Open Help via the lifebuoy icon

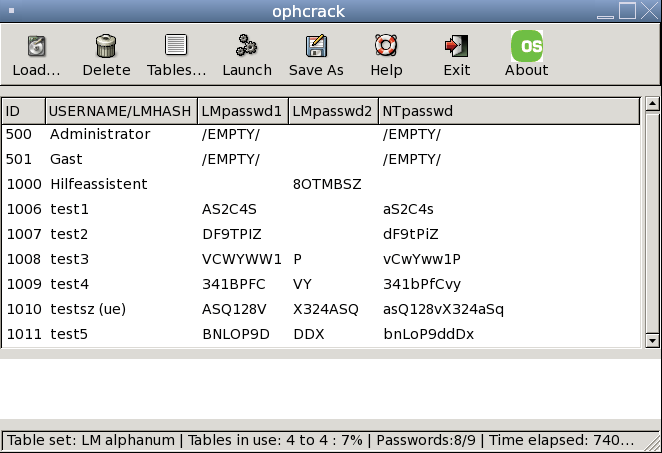click(386, 45)
